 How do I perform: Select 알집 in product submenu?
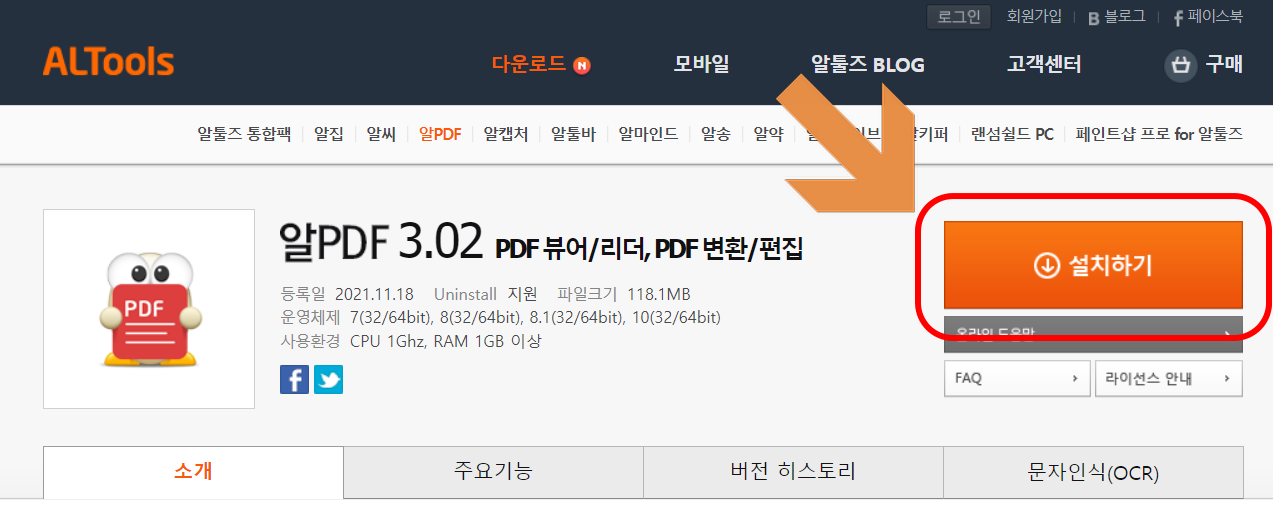(329, 134)
